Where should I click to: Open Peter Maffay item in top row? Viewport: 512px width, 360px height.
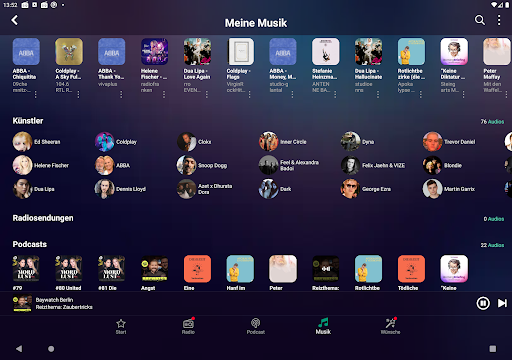pyautogui.click(x=497, y=51)
